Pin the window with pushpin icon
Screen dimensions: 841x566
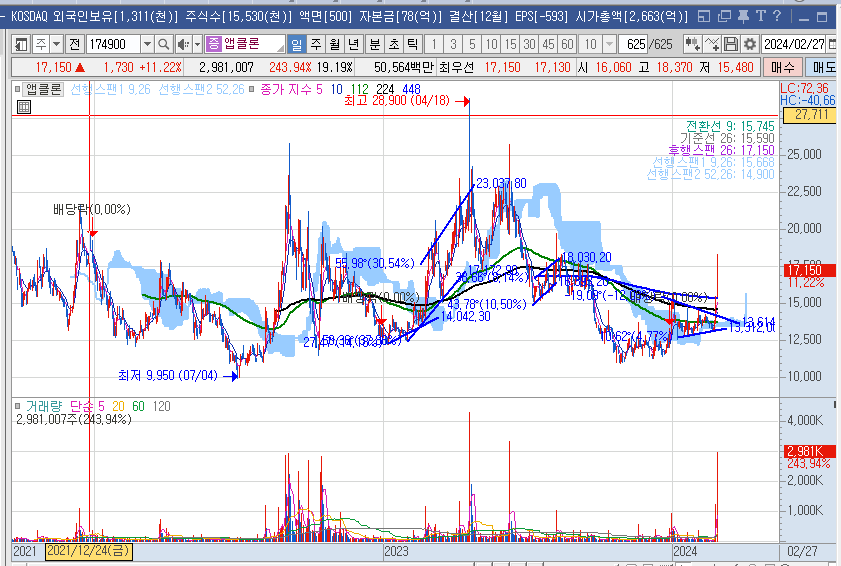coord(743,17)
